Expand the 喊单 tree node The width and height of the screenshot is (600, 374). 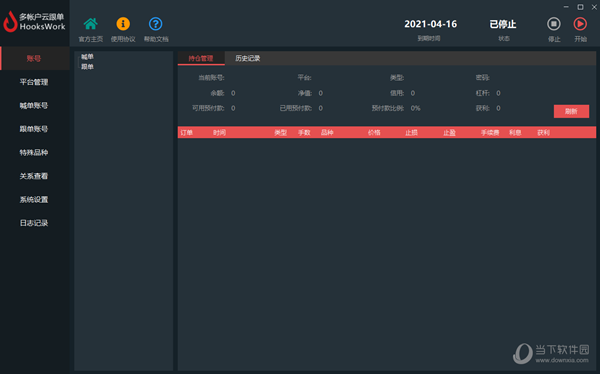(x=87, y=57)
